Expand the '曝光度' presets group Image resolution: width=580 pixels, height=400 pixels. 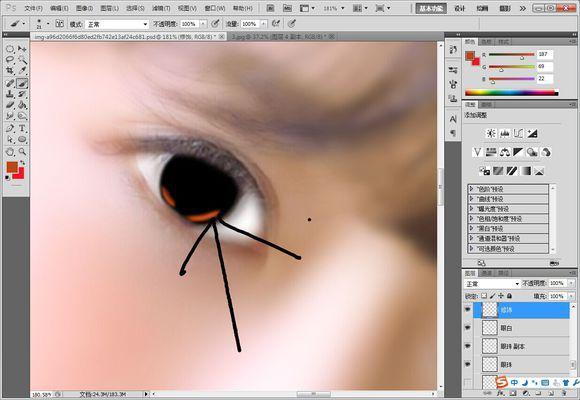pyautogui.click(x=471, y=209)
